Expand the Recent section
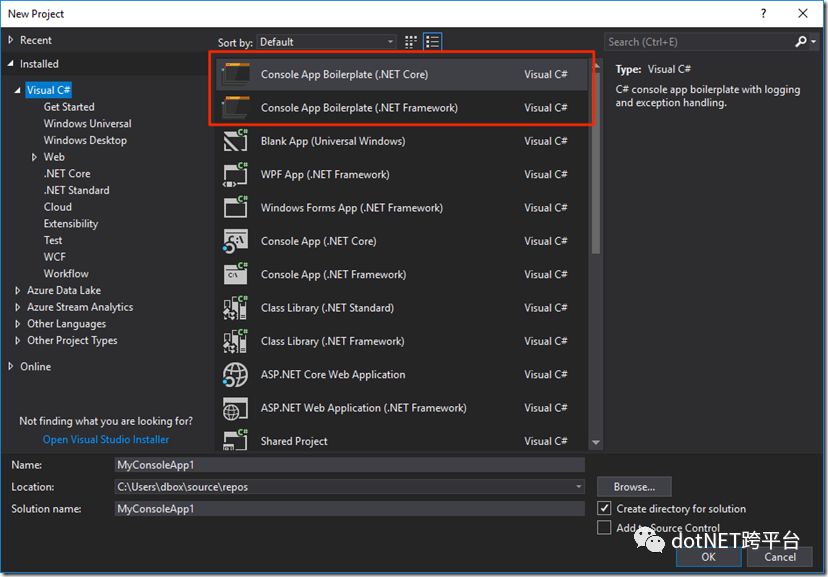The width and height of the screenshot is (828, 577). pos(11,40)
